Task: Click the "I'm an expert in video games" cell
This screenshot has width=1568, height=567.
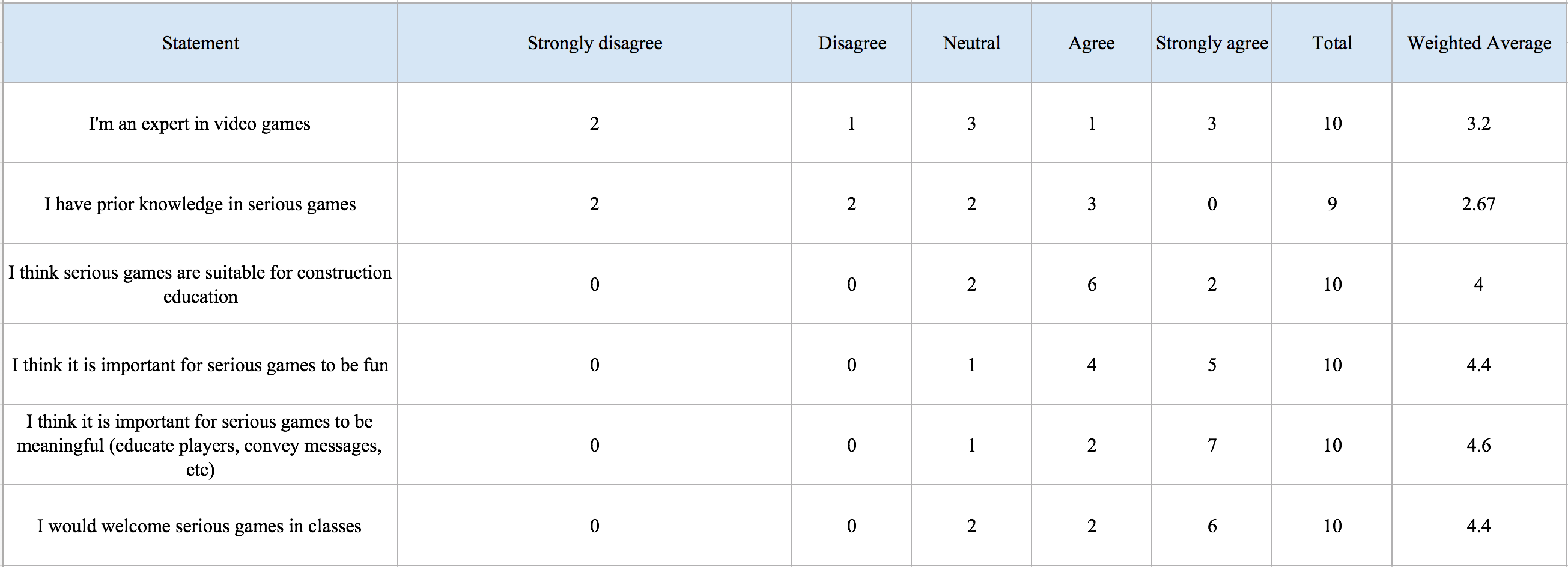Action: coord(200,123)
